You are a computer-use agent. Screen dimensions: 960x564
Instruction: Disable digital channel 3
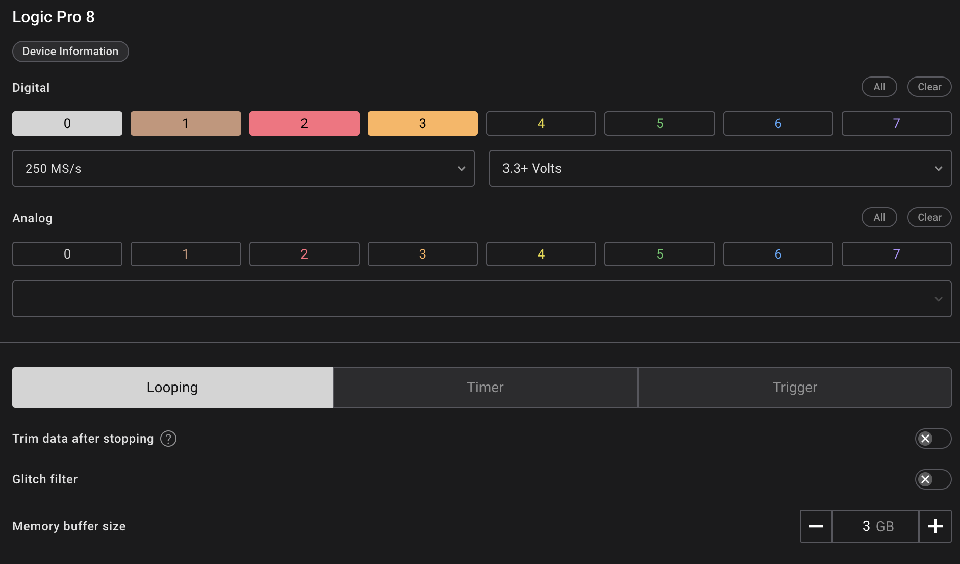point(422,124)
